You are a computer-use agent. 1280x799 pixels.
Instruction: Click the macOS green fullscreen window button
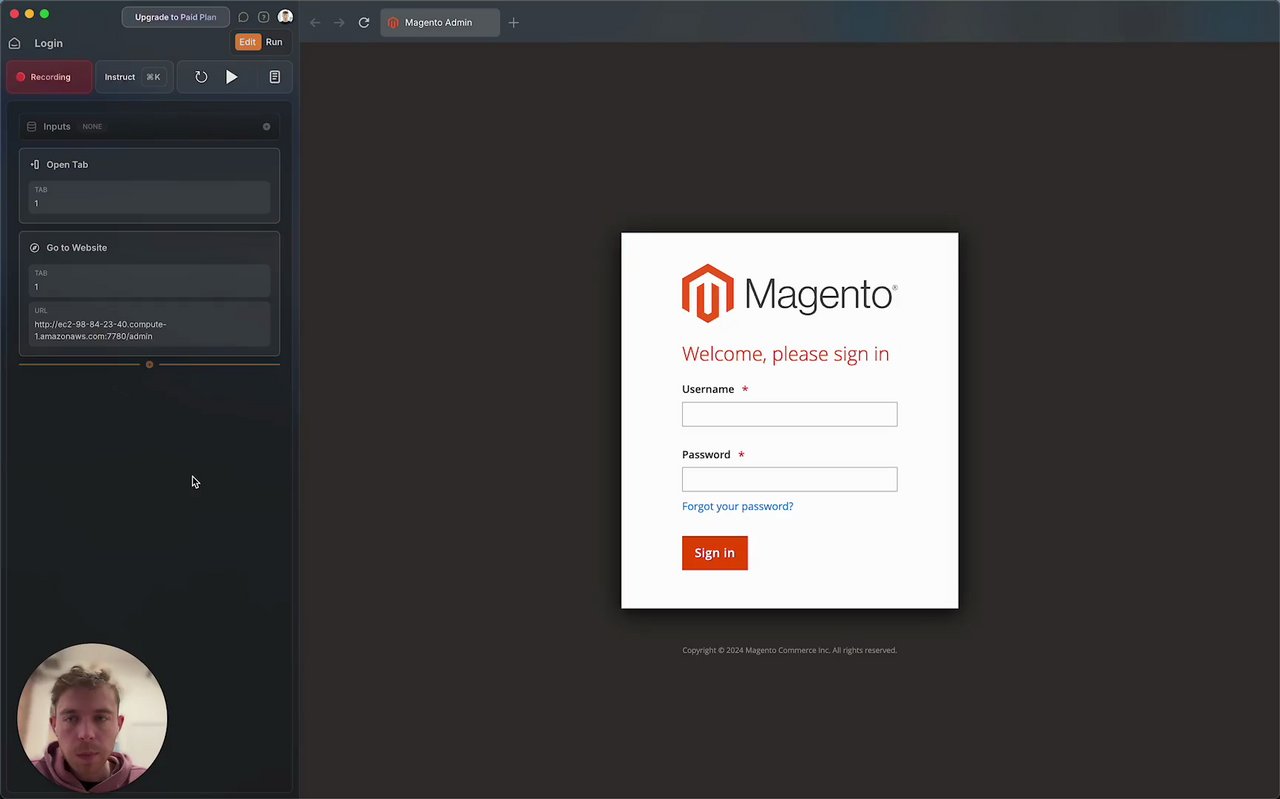tap(44, 14)
